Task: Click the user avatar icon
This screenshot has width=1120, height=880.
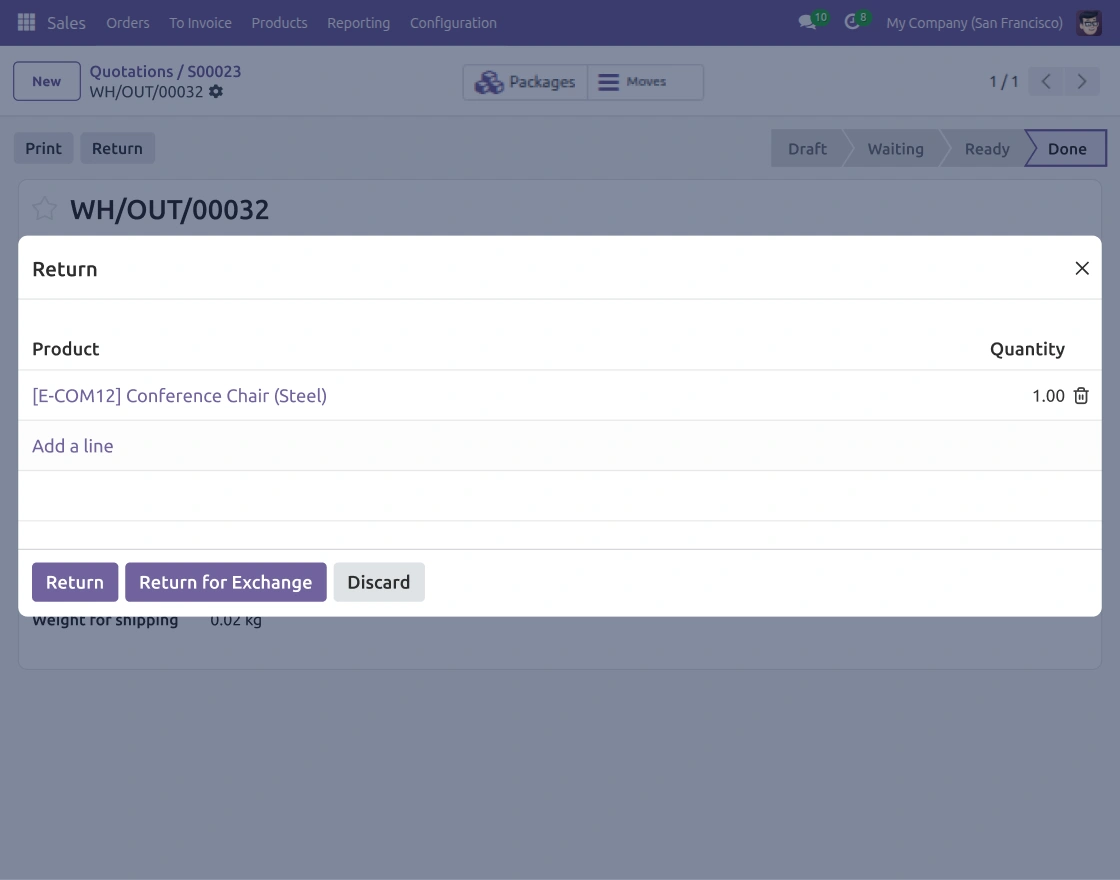Action: tap(1089, 23)
